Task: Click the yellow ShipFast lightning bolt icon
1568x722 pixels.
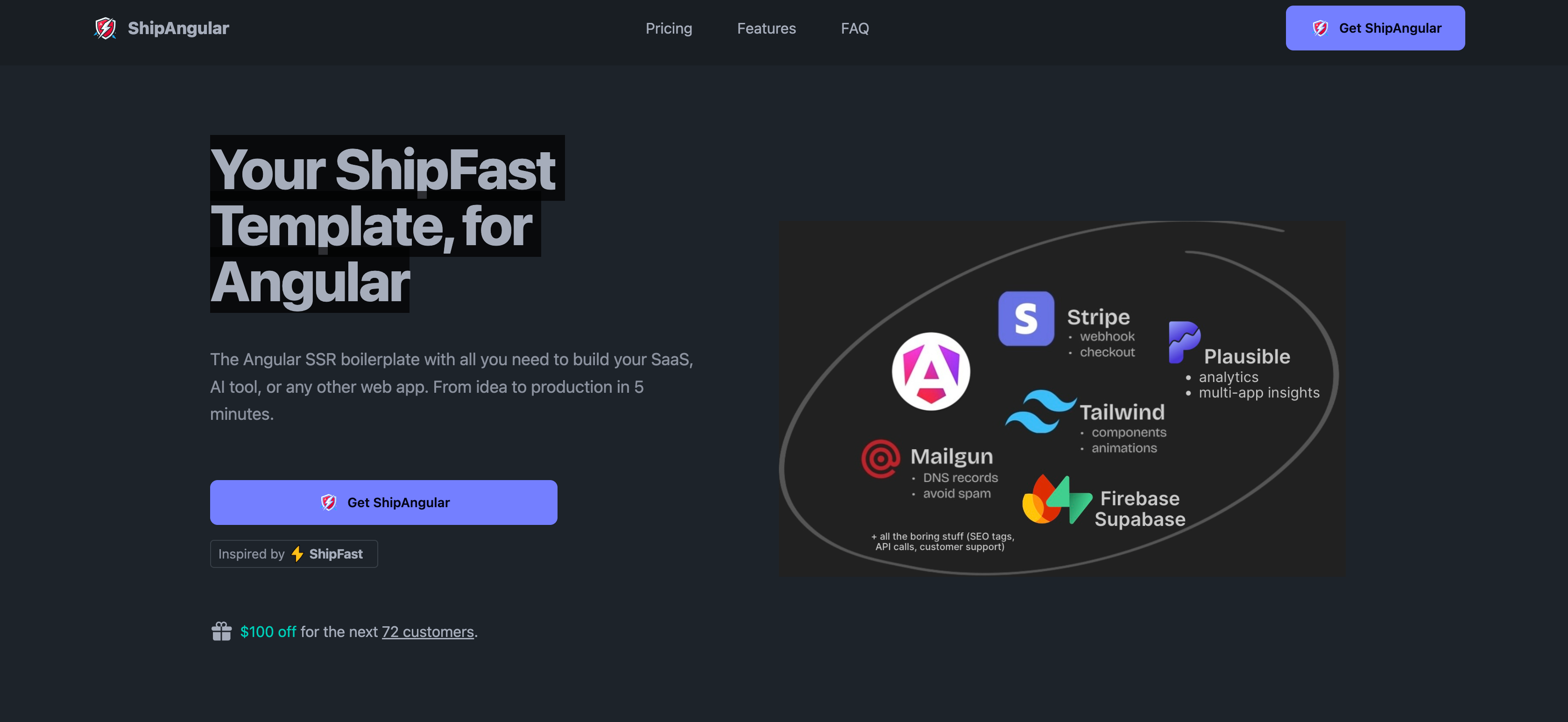Action: (297, 554)
